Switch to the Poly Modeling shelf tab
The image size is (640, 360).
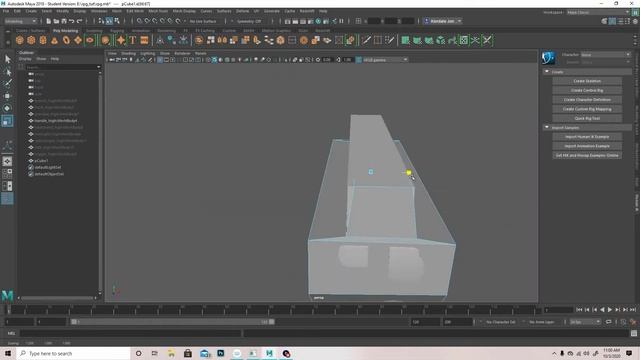(x=65, y=31)
